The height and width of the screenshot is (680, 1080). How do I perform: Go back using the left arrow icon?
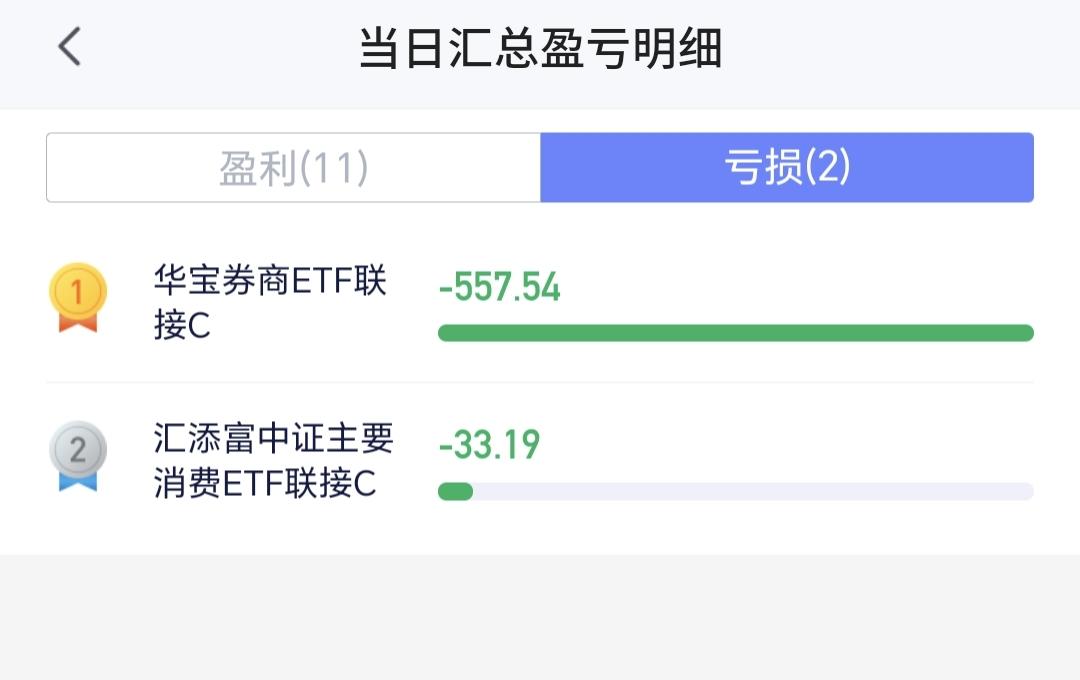(x=70, y=47)
